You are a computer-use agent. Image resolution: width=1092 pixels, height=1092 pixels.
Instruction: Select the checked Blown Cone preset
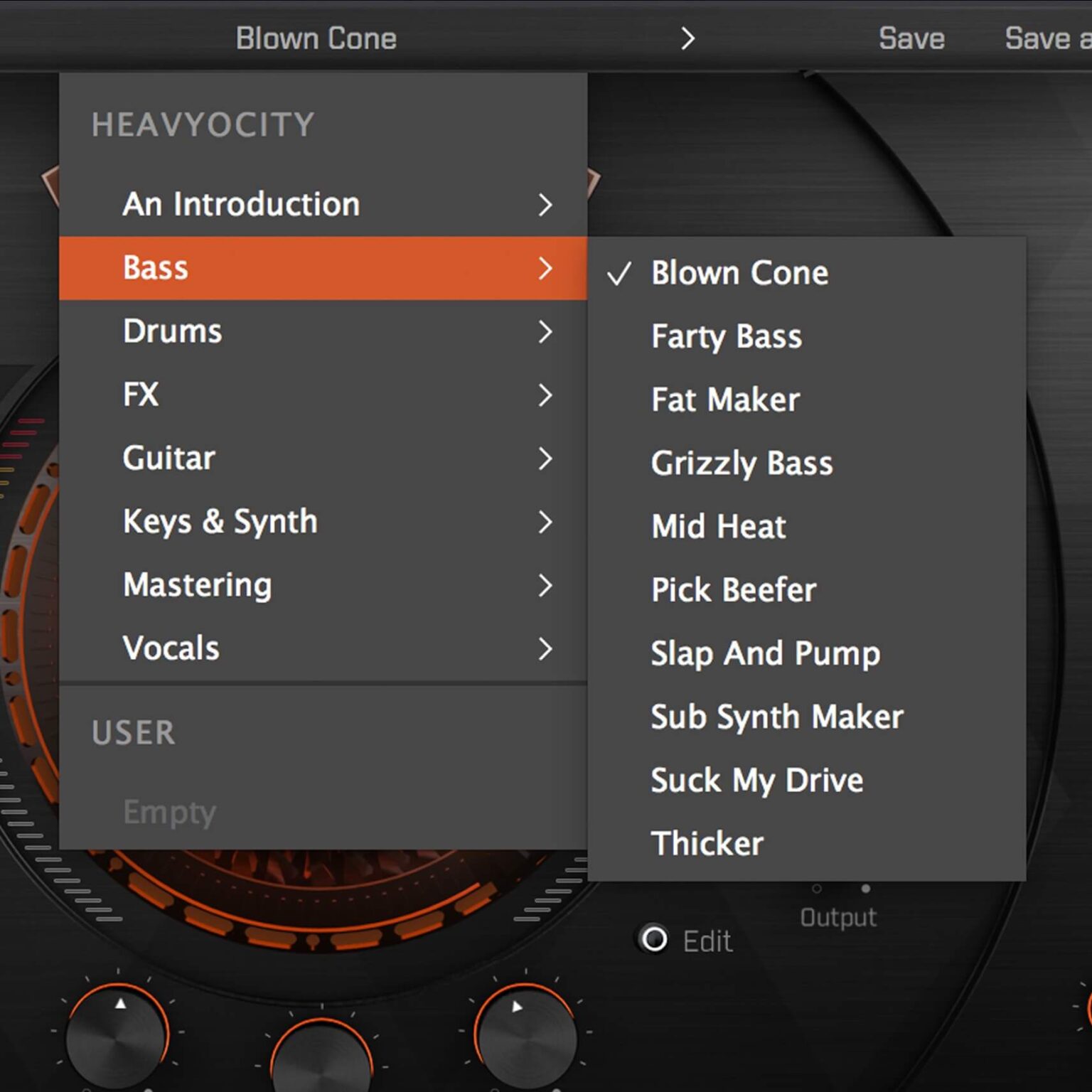(739, 273)
